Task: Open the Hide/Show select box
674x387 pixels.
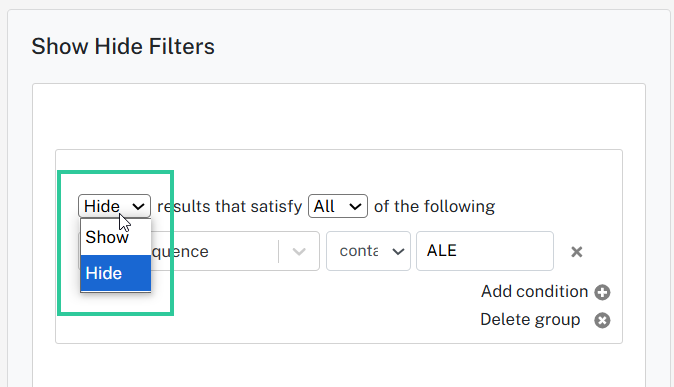Action: point(114,206)
